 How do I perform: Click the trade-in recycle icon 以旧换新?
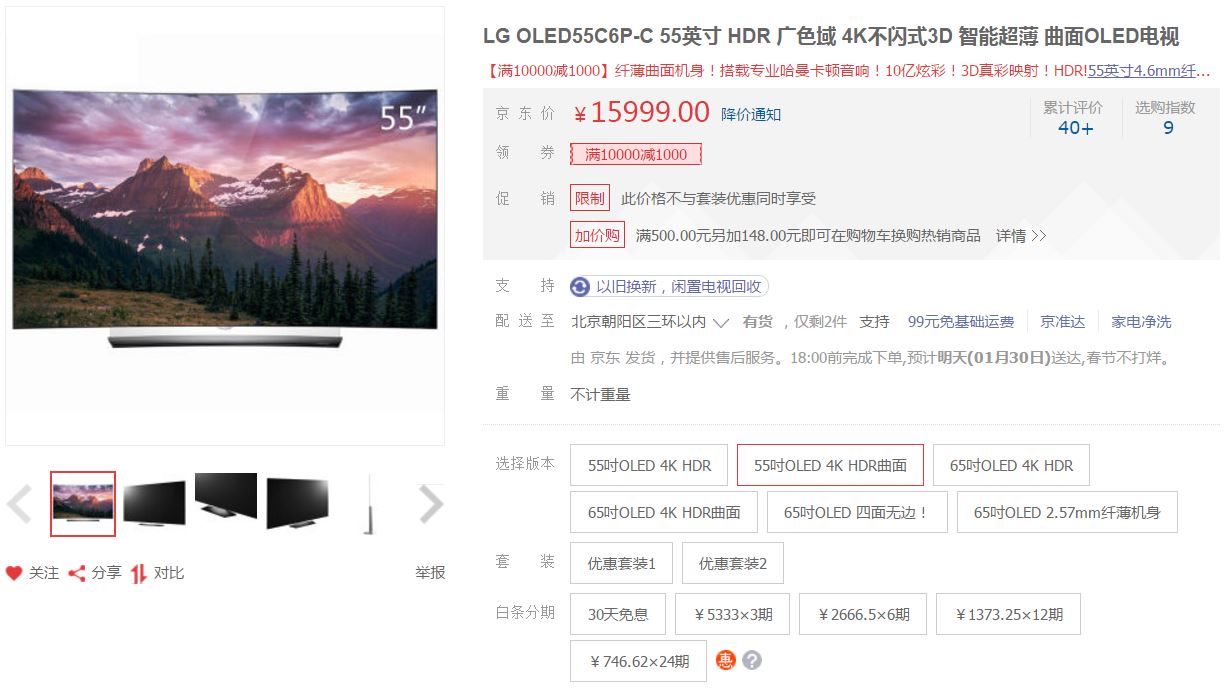click(x=580, y=287)
